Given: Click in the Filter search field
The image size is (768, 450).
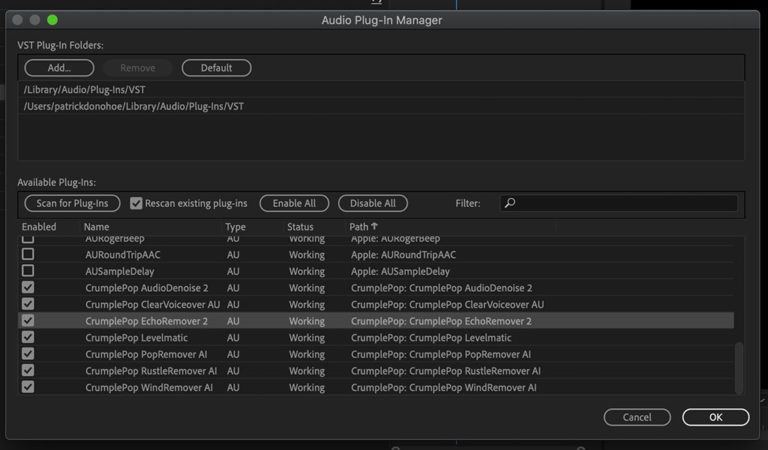Looking at the screenshot, I should pos(619,203).
